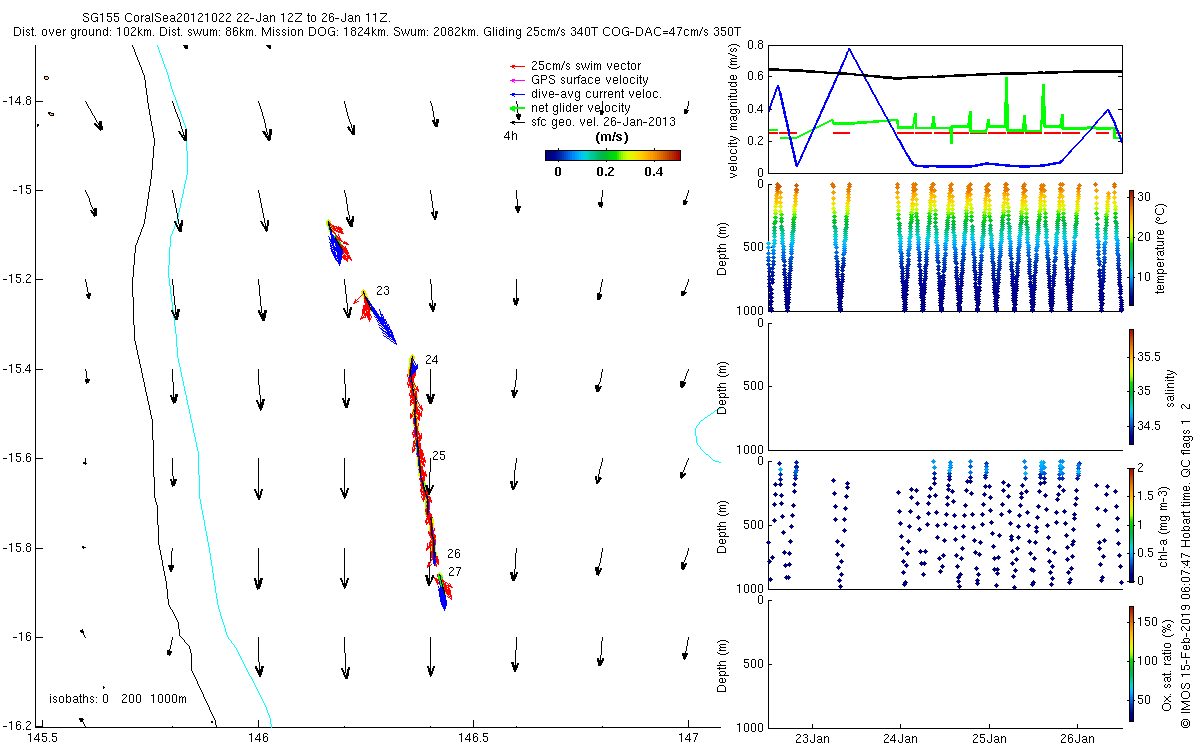The height and width of the screenshot is (750, 1200).
Task: Click longitude tick label '147' on map
Action: coord(689,738)
